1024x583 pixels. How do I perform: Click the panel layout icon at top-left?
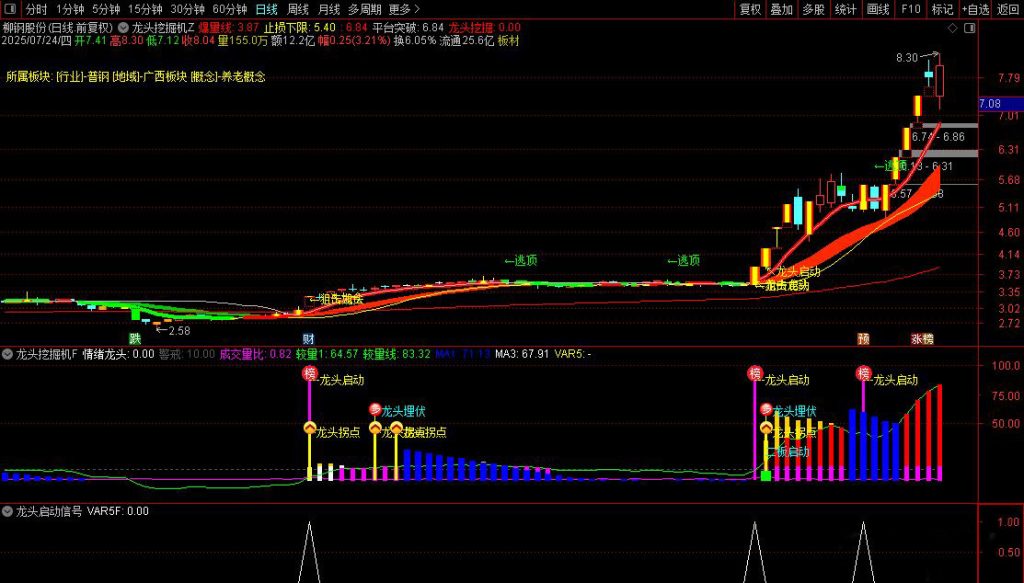pyautogui.click(x=10, y=10)
